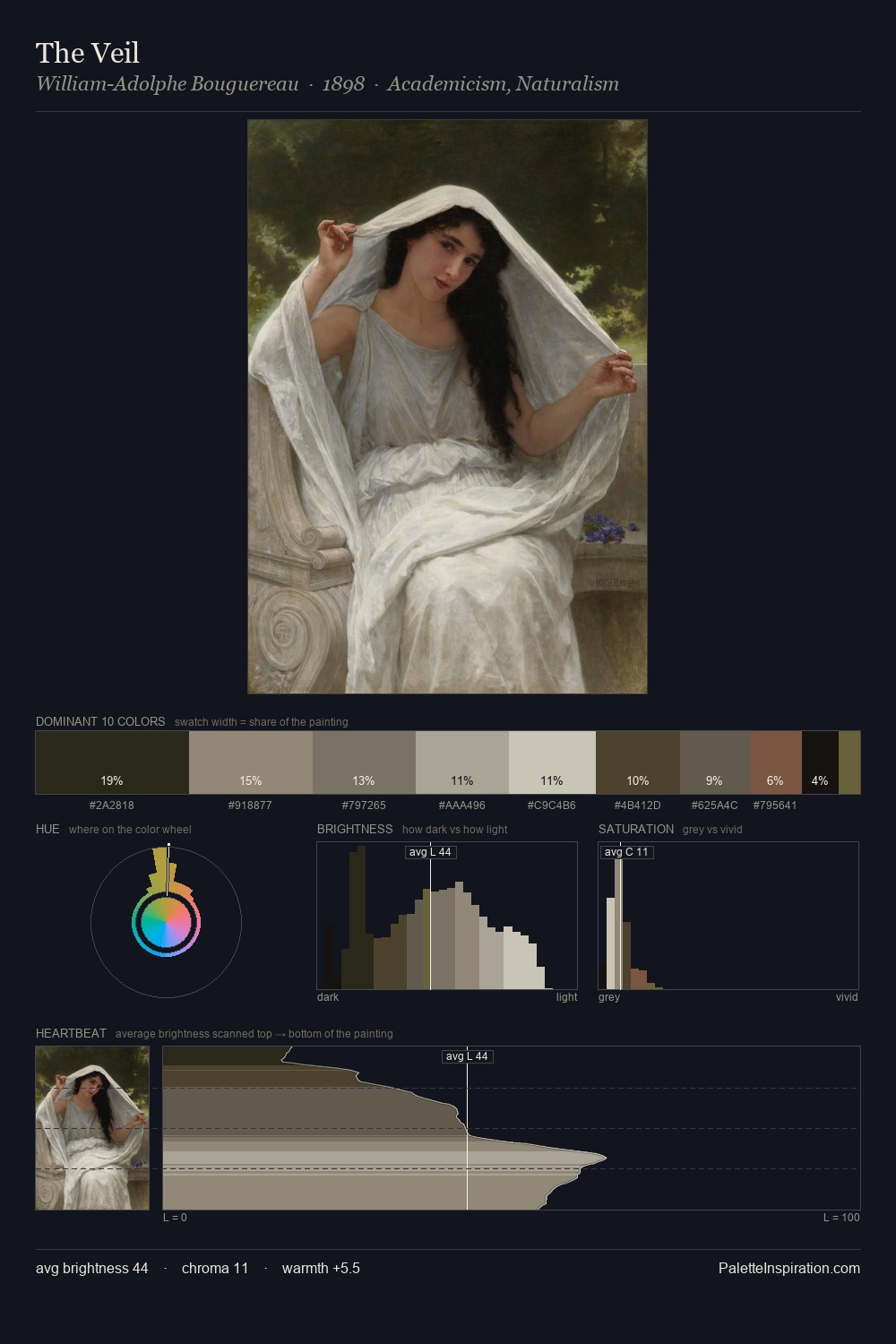Click hex code '#625A4C' label
Viewport: 896px width, 1344px height.
click(714, 806)
